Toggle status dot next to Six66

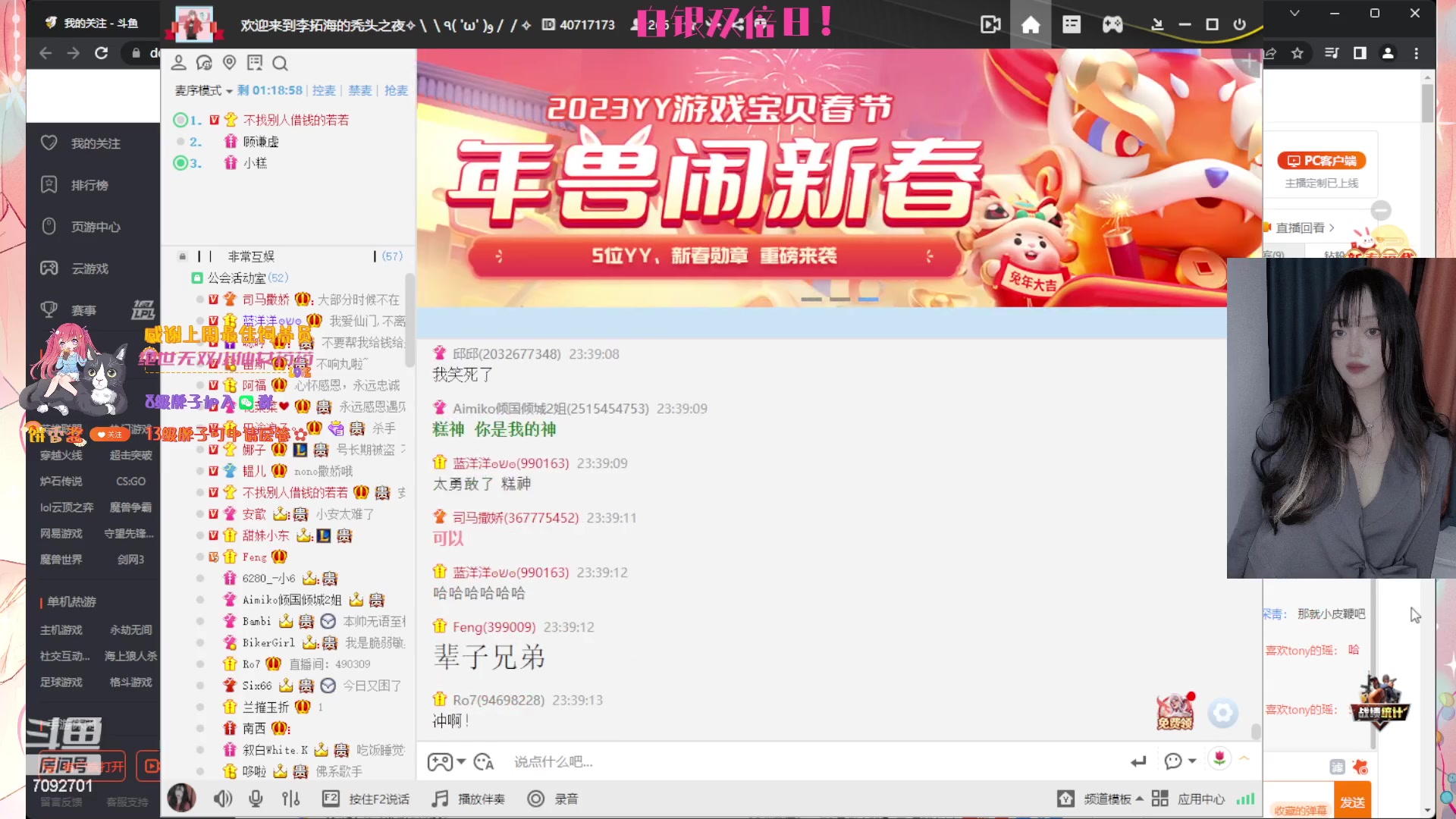200,686
